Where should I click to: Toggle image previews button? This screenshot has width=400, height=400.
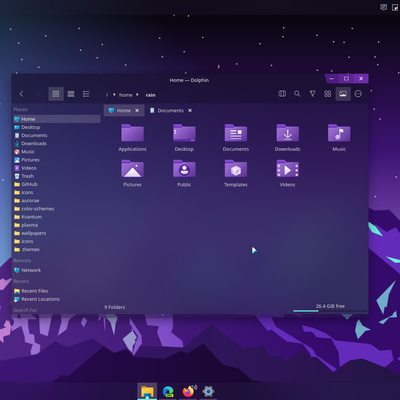coord(343,94)
